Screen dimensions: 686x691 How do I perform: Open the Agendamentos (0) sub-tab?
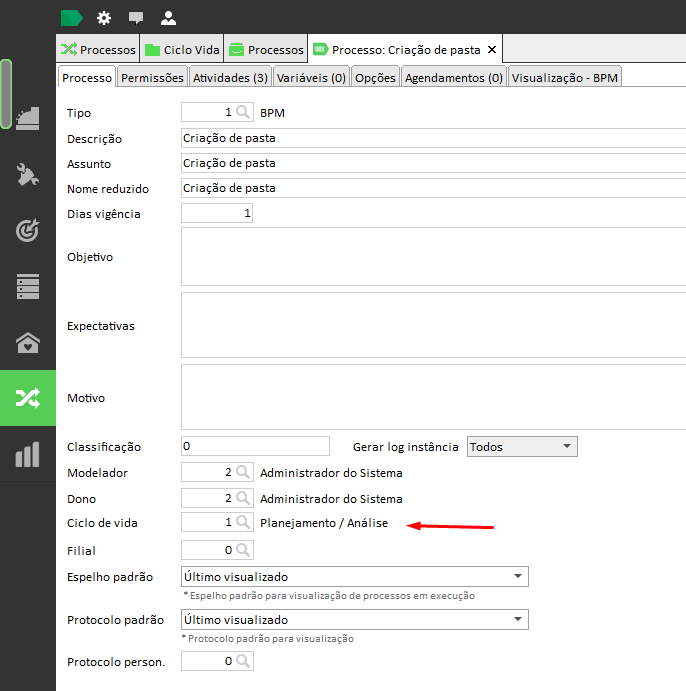point(454,78)
